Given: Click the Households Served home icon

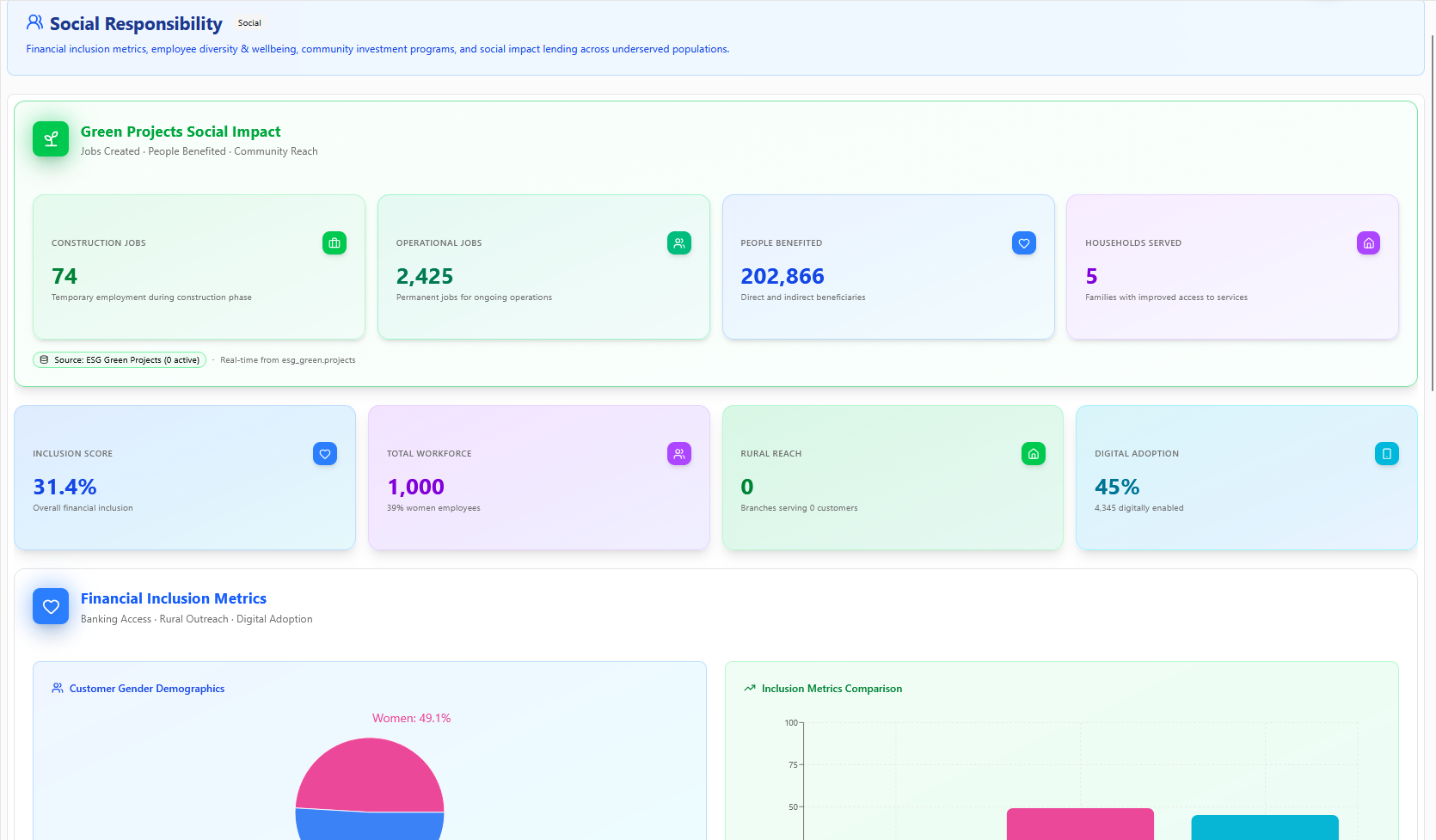Looking at the screenshot, I should pos(1368,243).
